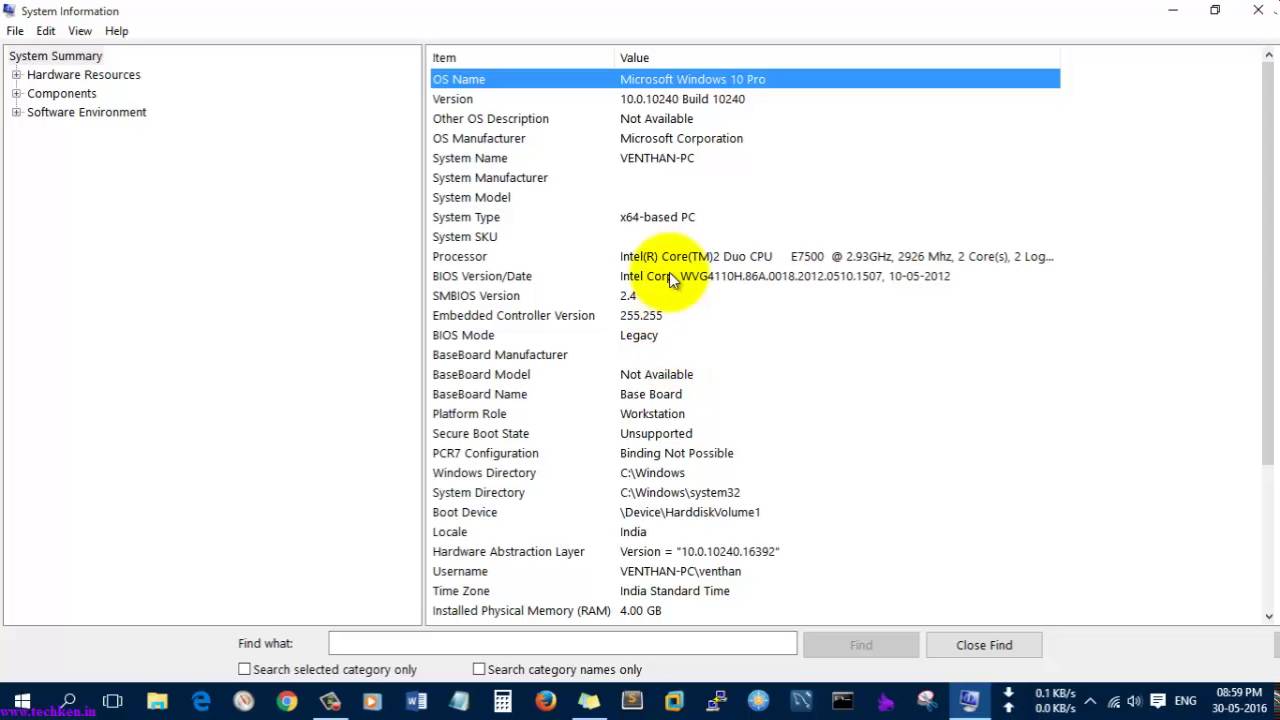This screenshot has height=720, width=1280.
Task: Open the File menu
Action: click(15, 31)
